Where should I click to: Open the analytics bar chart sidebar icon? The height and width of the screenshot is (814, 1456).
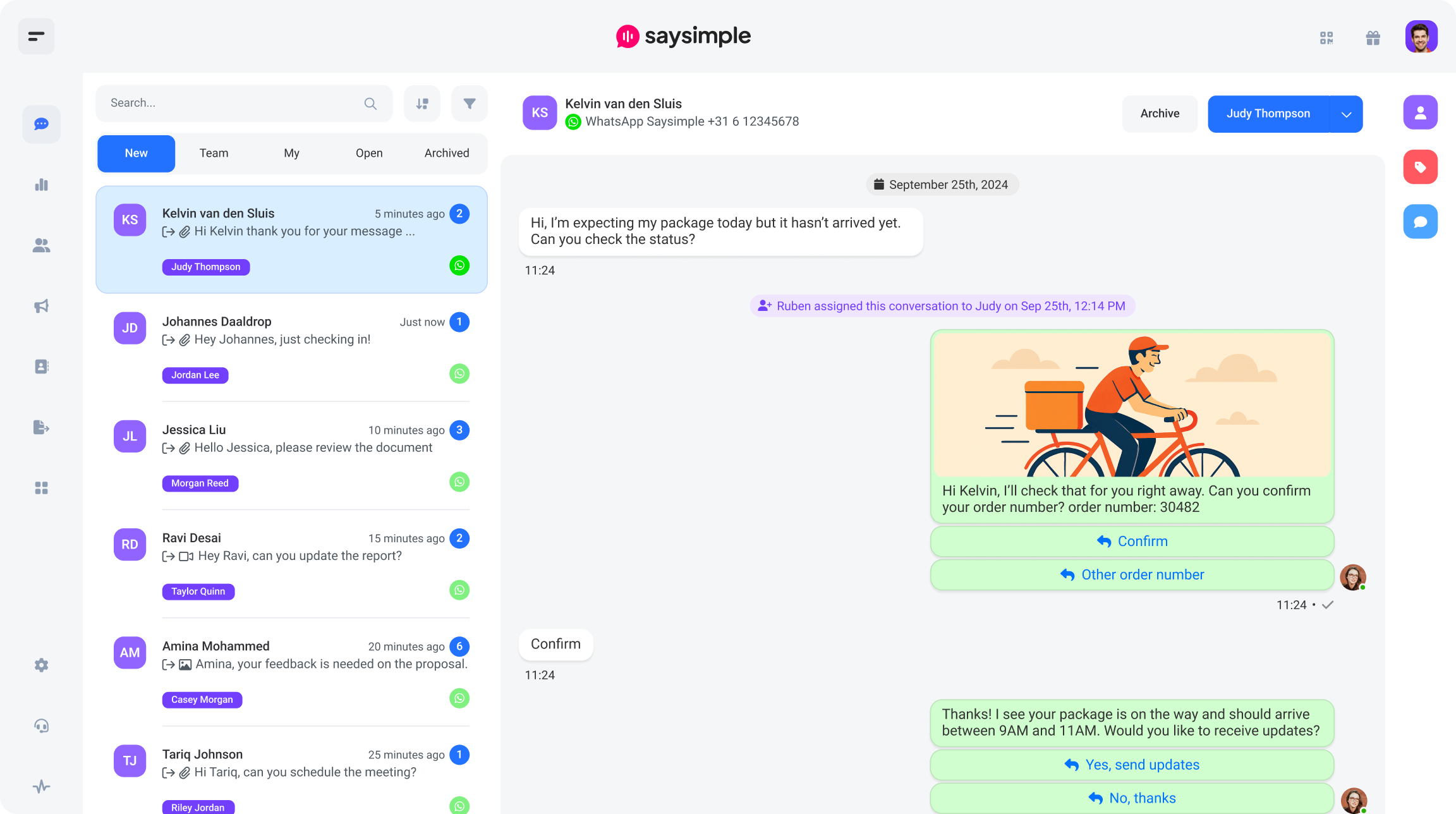coord(42,185)
